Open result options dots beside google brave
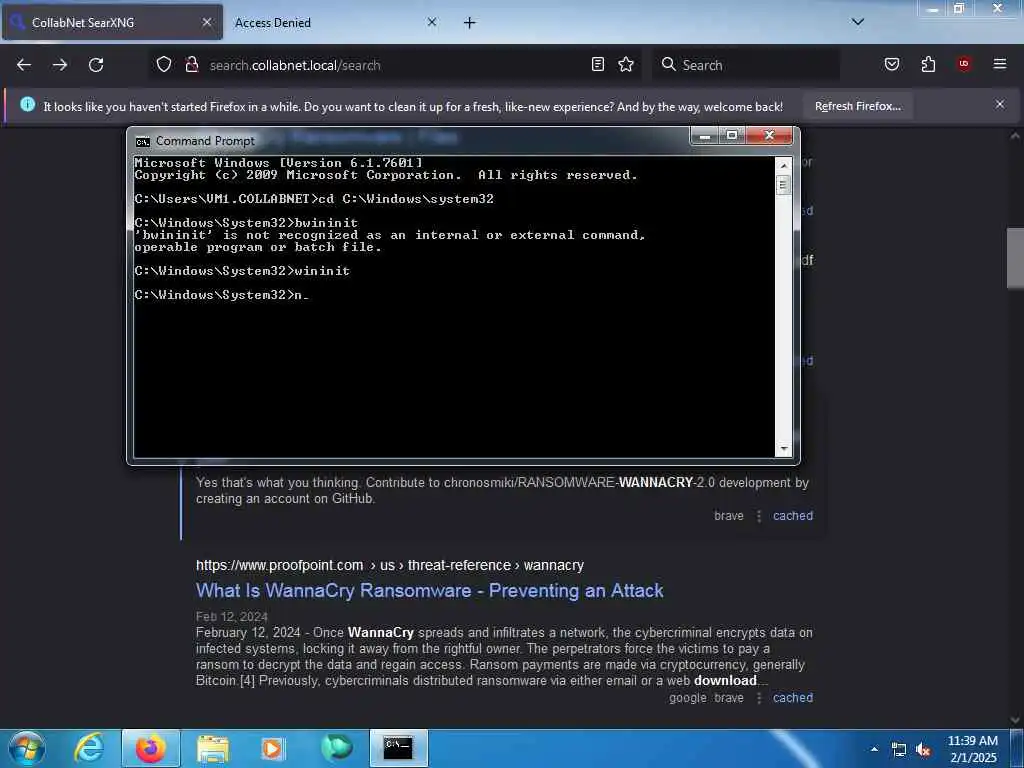This screenshot has height=768, width=1024. click(x=759, y=698)
